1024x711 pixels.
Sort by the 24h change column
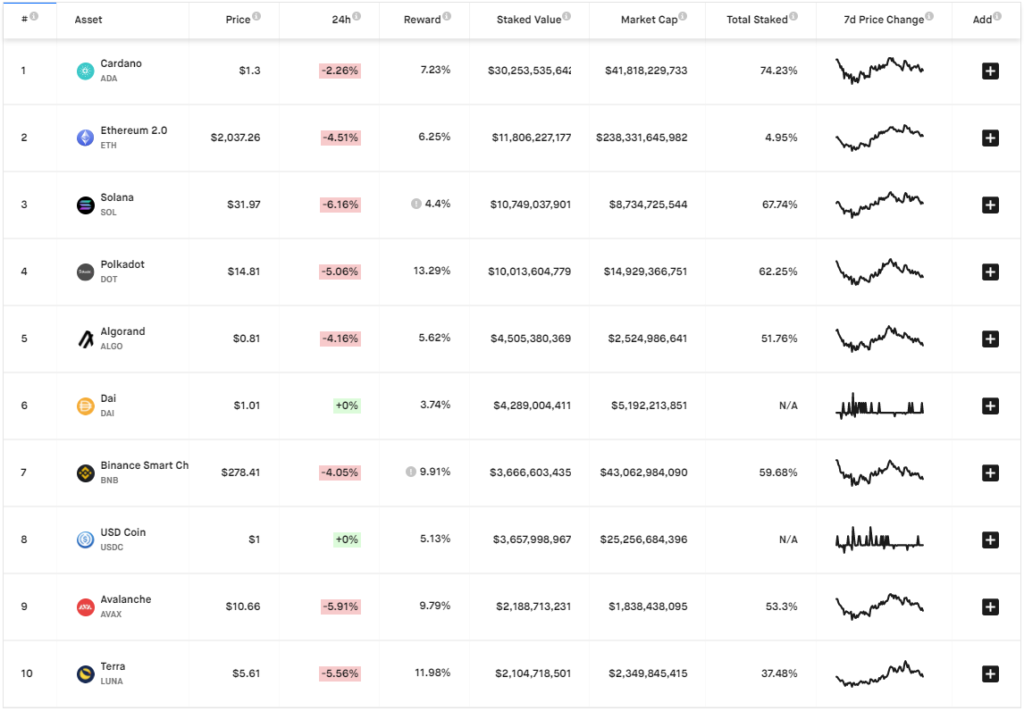pyautogui.click(x=341, y=19)
